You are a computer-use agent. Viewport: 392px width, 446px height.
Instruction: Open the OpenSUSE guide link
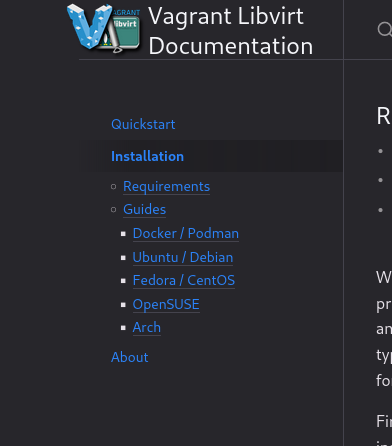coord(166,304)
